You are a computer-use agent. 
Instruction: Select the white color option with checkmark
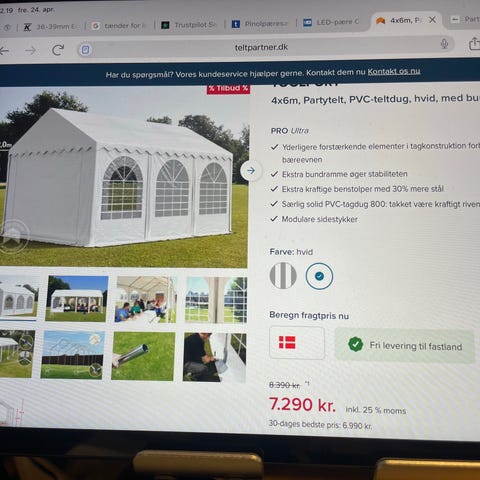[319, 276]
